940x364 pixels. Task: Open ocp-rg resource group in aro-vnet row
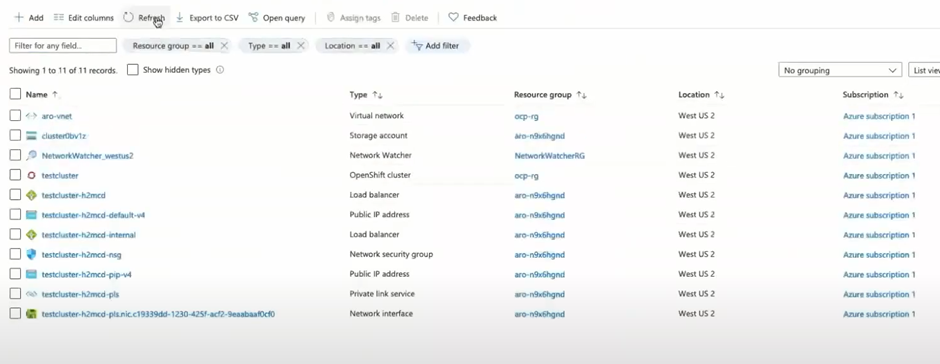[526, 116]
